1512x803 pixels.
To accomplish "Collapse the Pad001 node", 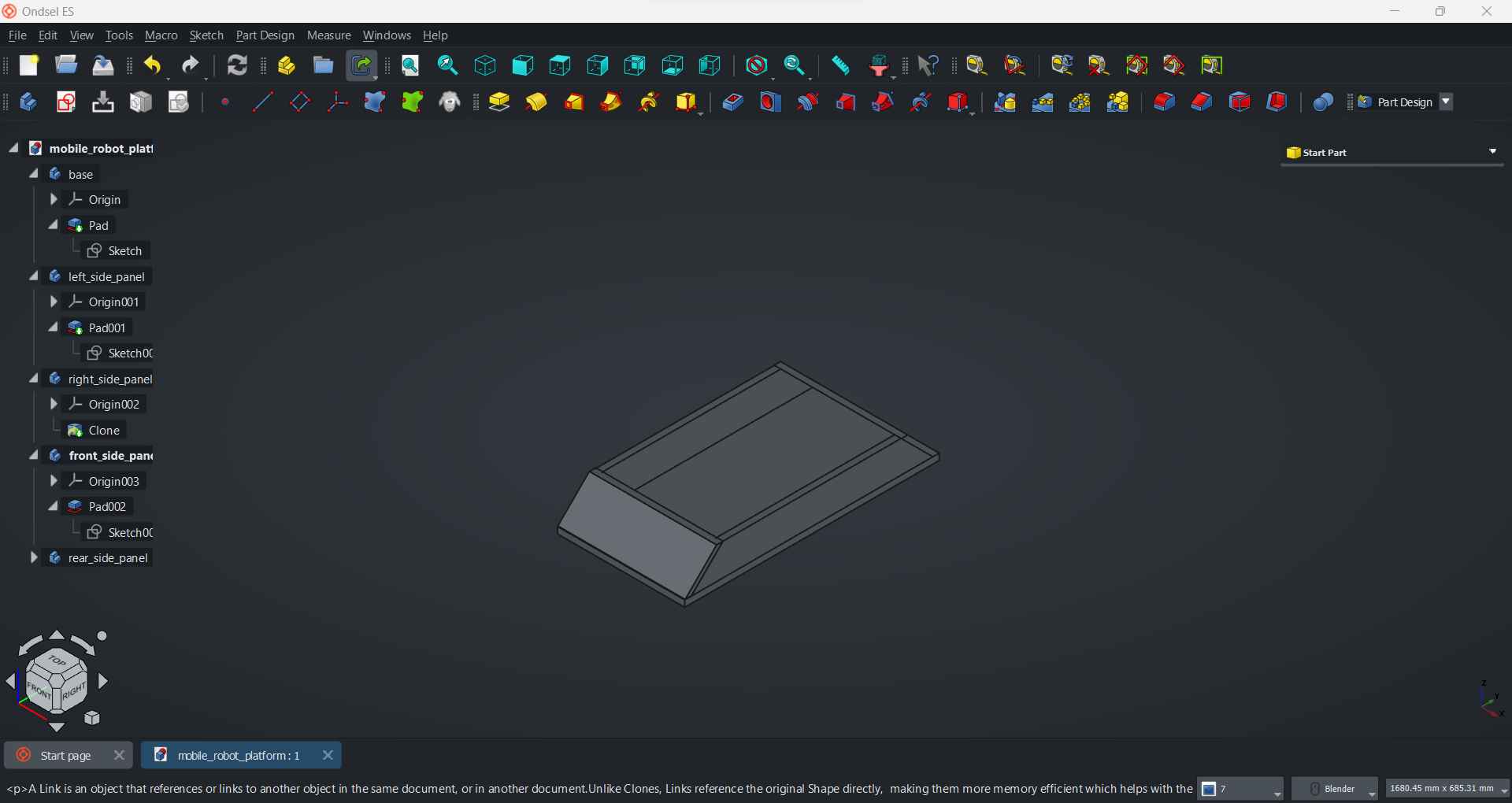I will (54, 327).
